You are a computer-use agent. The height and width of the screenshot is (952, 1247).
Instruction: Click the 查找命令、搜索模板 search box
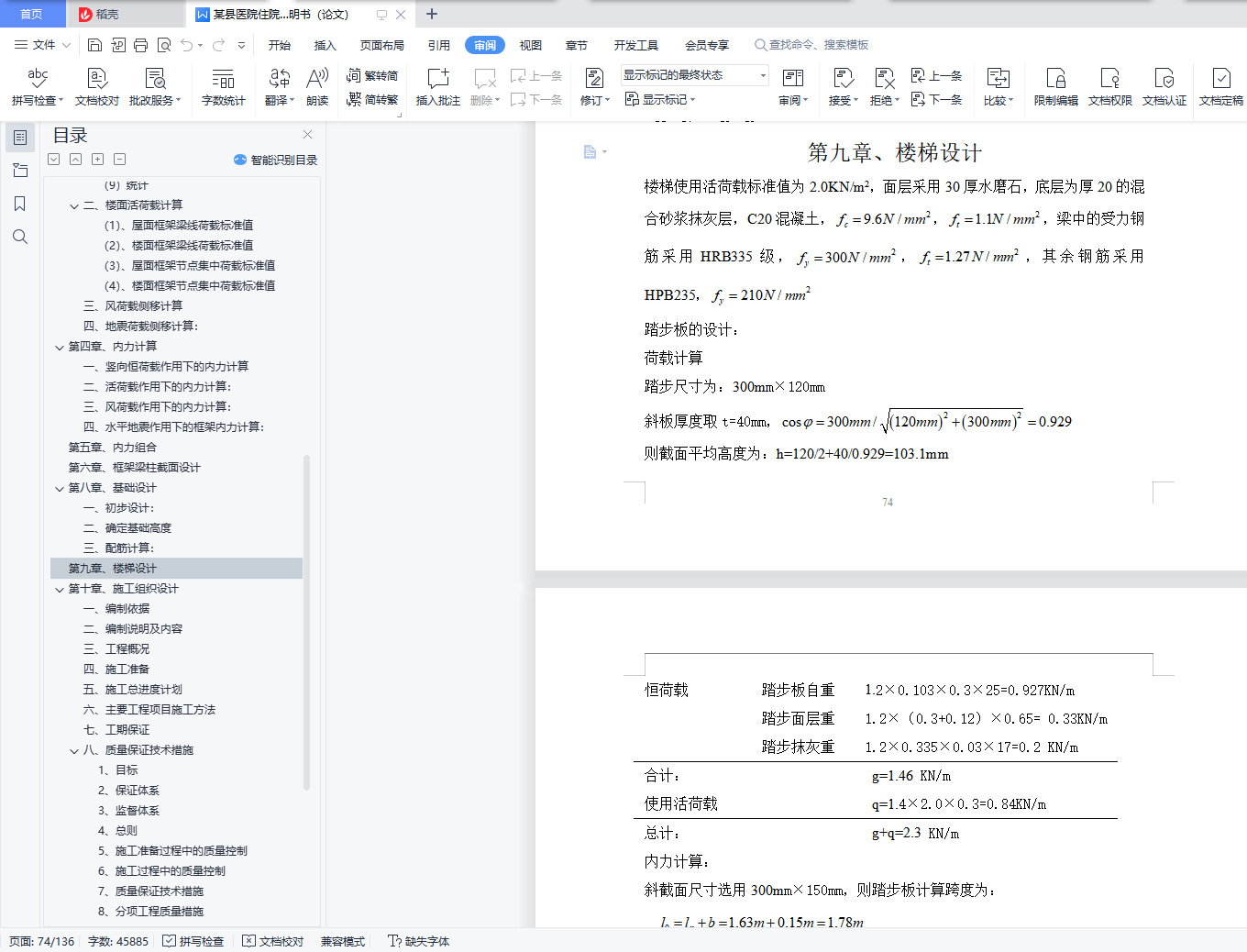pos(811,45)
